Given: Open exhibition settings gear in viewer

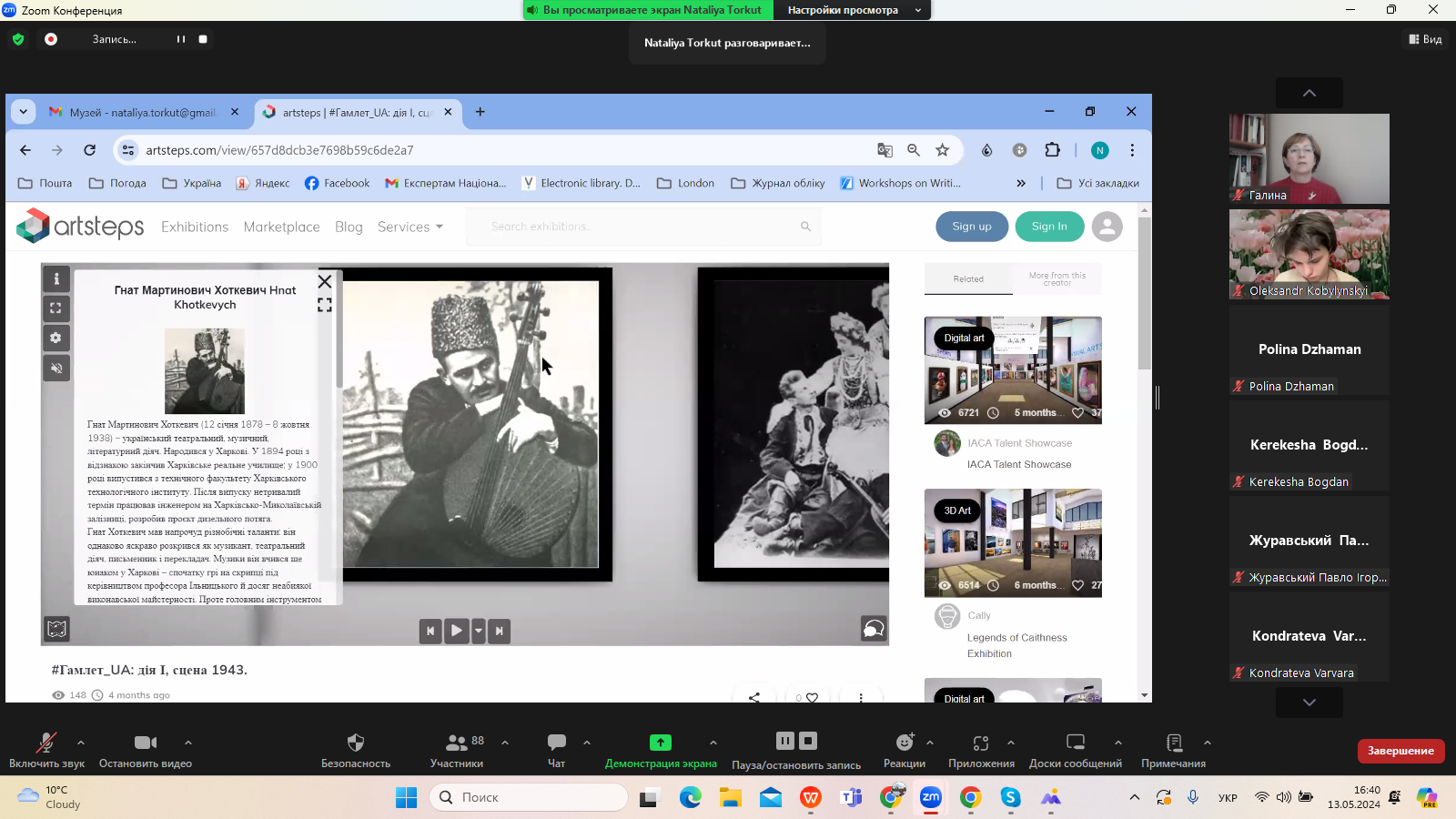Looking at the screenshot, I should [56, 338].
